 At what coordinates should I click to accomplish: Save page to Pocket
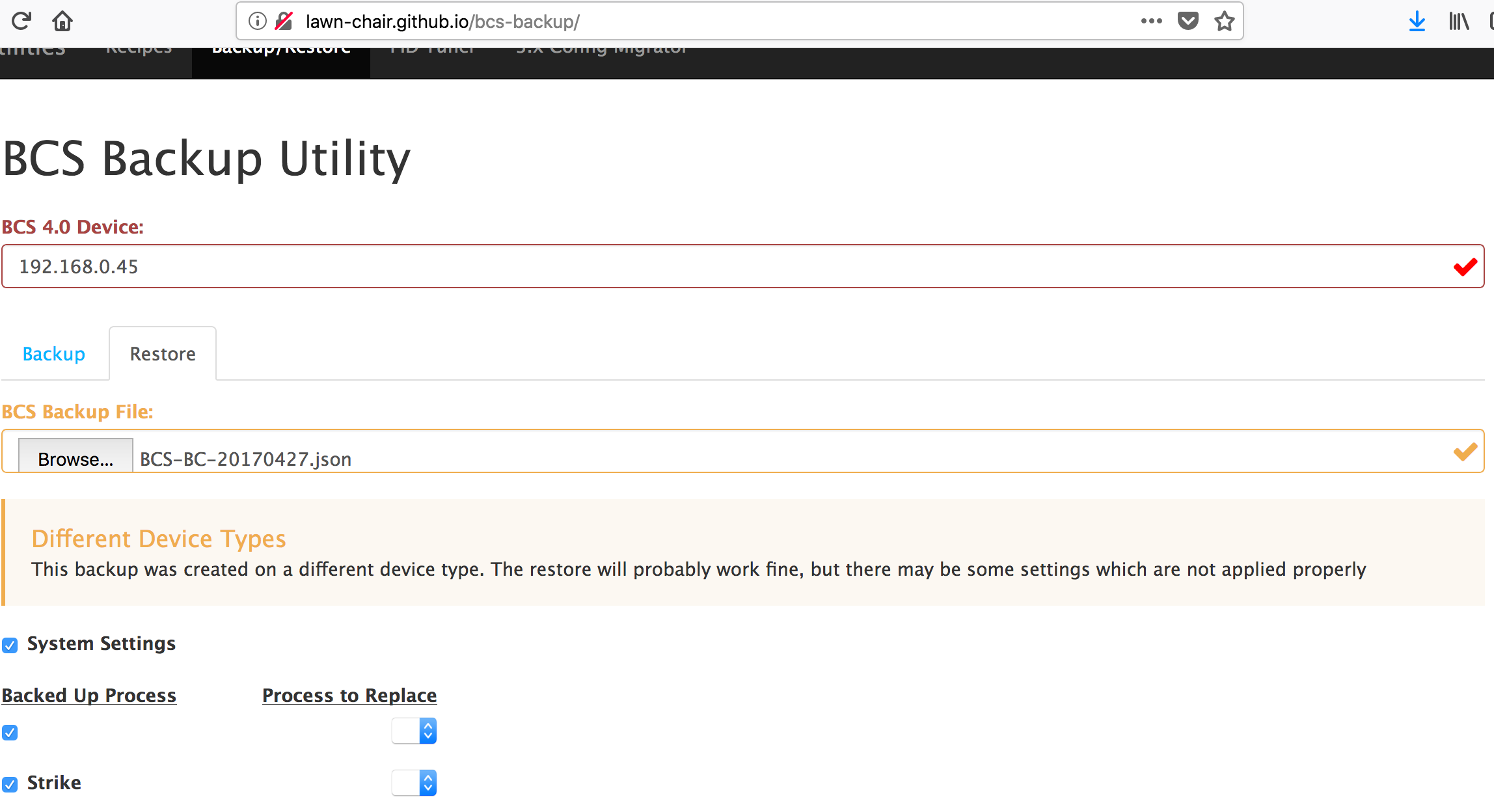point(1188,21)
